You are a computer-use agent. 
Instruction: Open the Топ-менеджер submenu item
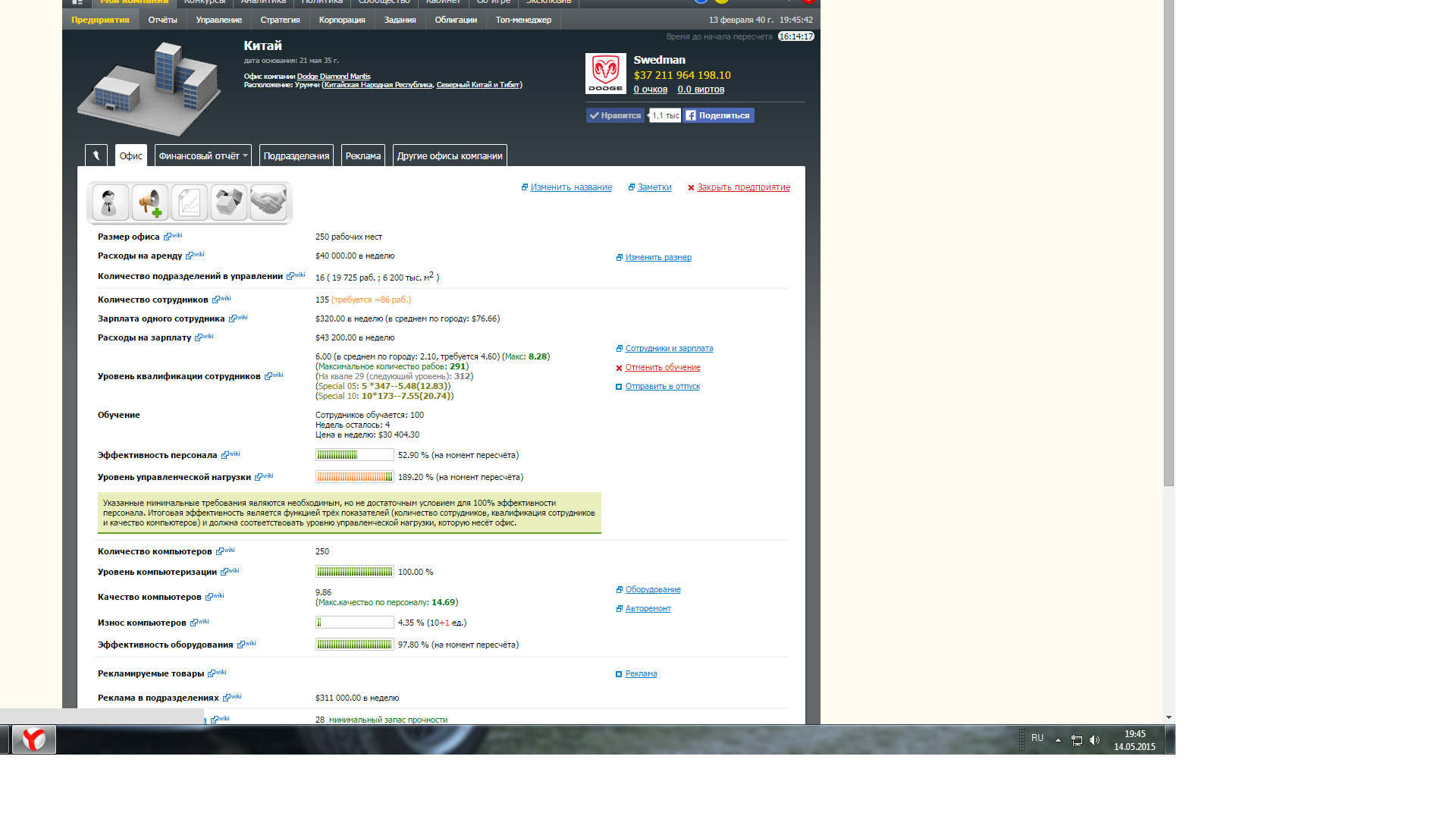(x=523, y=20)
